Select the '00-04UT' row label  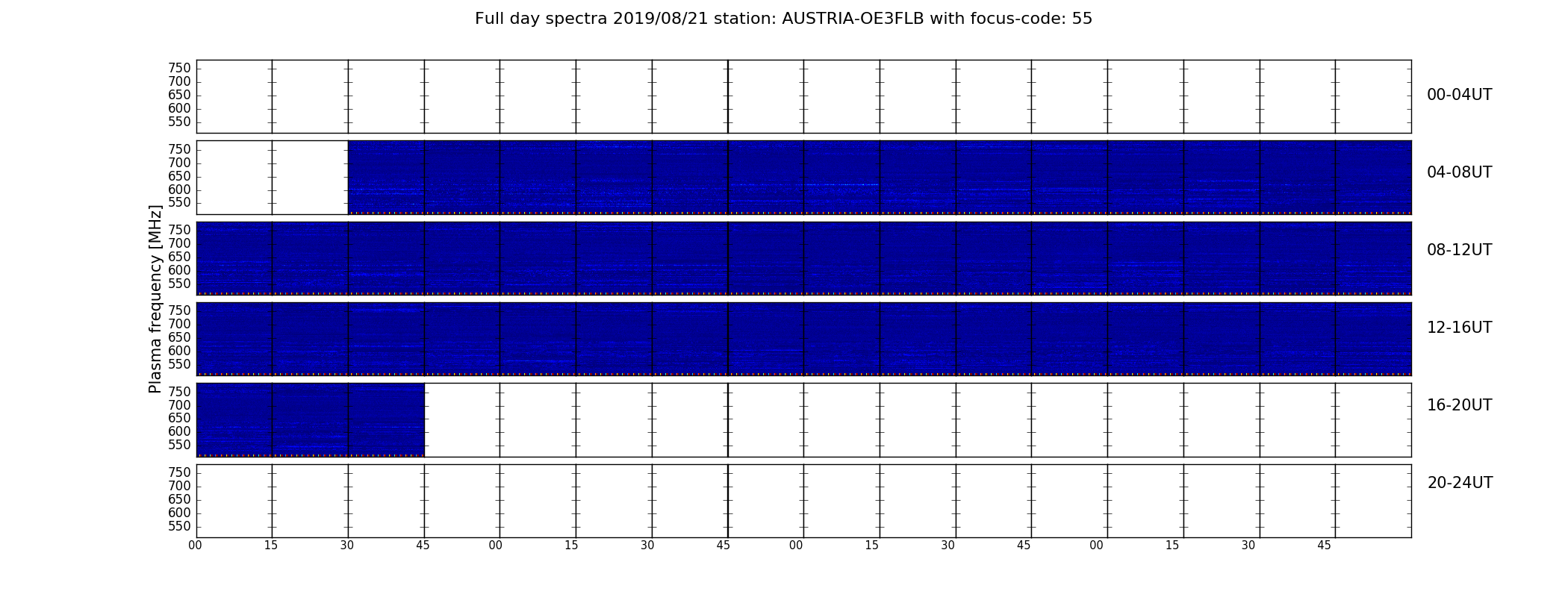pos(1460,95)
